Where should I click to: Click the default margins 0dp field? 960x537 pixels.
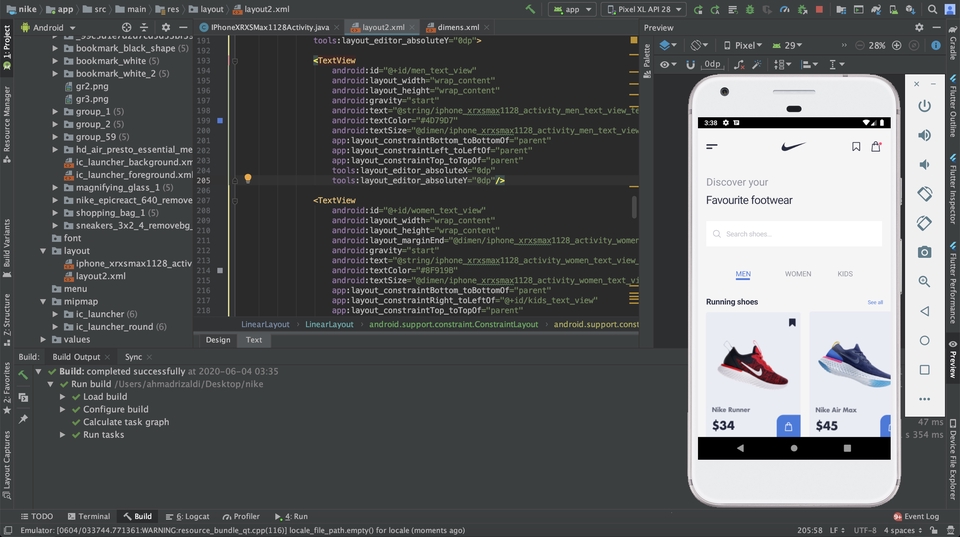tap(712, 64)
